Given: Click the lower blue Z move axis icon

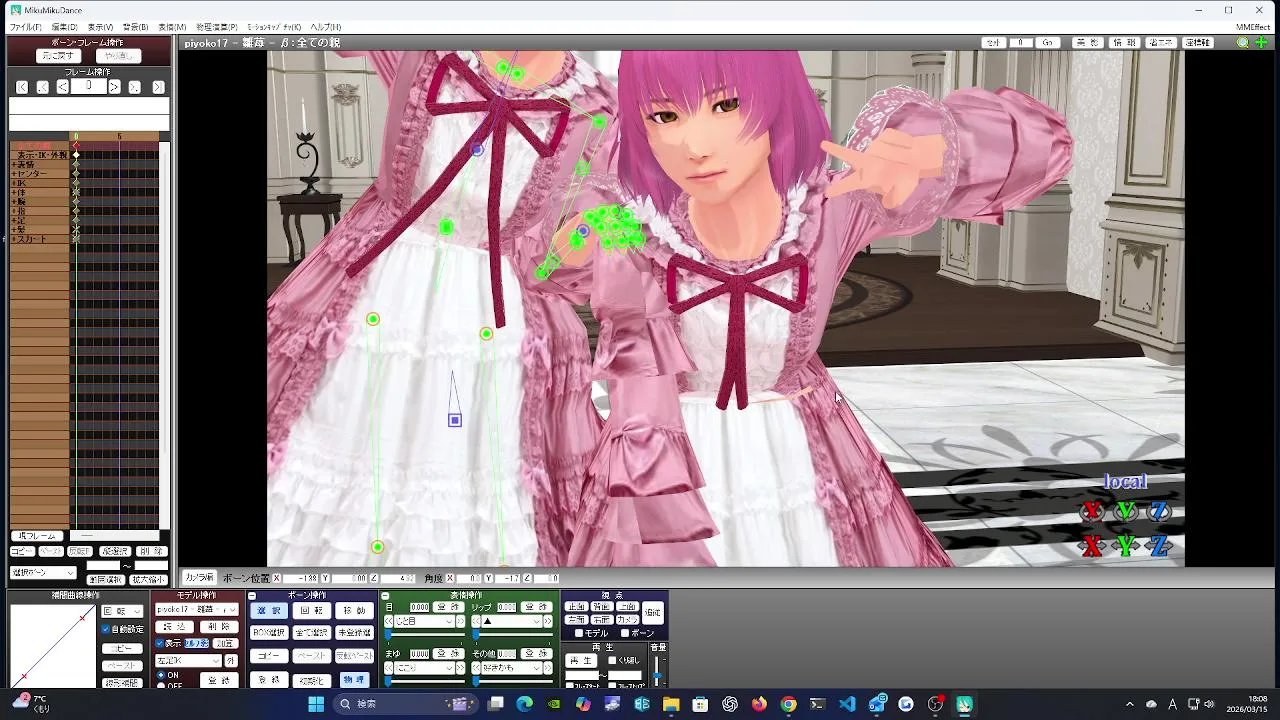Looking at the screenshot, I should coord(1159,546).
